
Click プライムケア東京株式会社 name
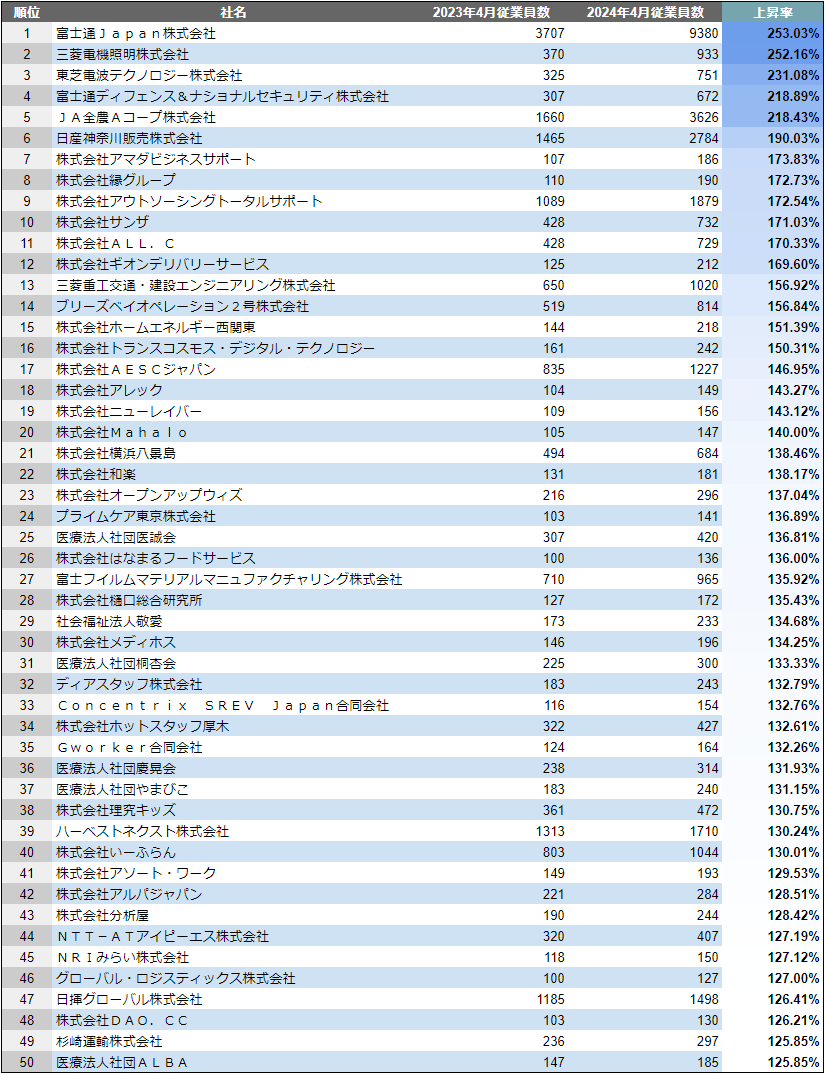pos(136,516)
